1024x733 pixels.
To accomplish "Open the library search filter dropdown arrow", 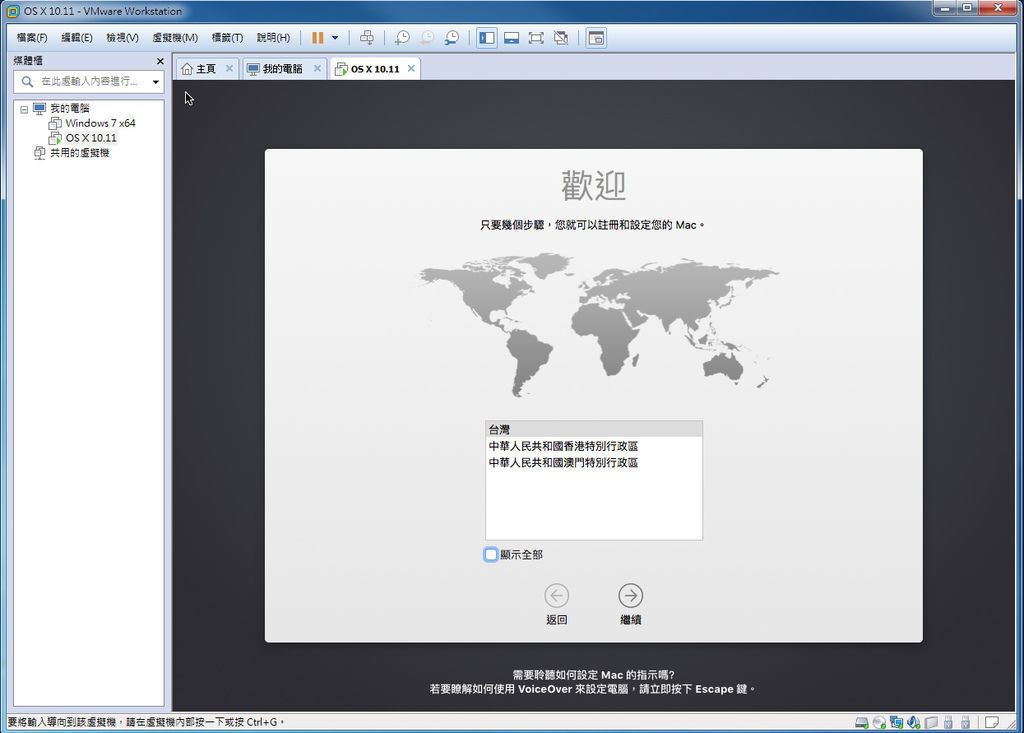I will coord(156,82).
